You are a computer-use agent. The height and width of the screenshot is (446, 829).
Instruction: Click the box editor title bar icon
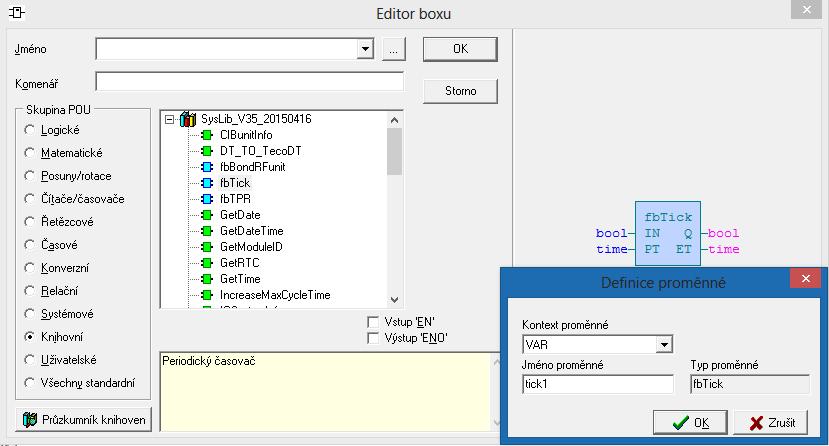tap(16, 12)
